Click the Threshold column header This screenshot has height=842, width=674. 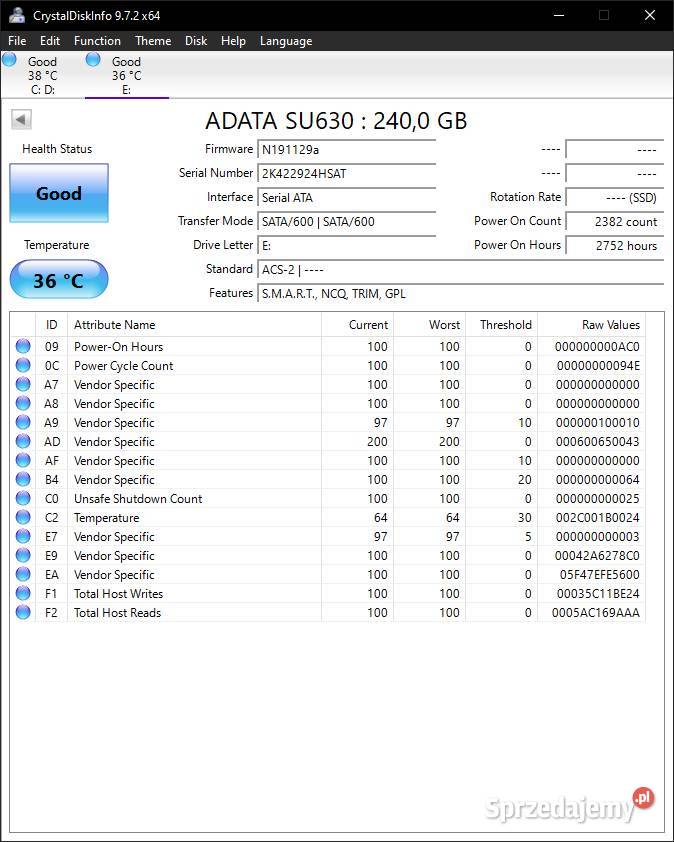click(501, 325)
